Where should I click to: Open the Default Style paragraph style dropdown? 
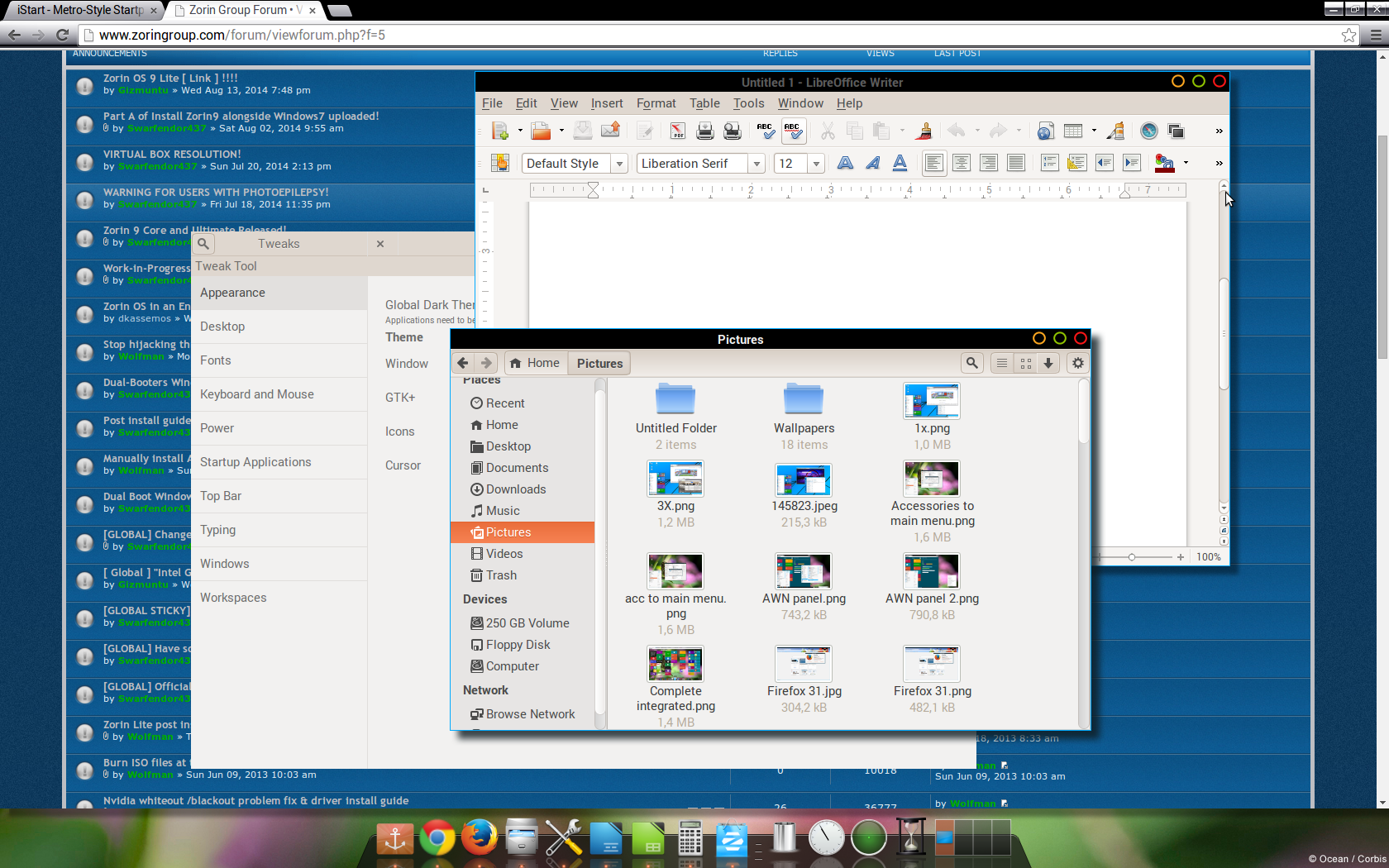click(x=619, y=164)
